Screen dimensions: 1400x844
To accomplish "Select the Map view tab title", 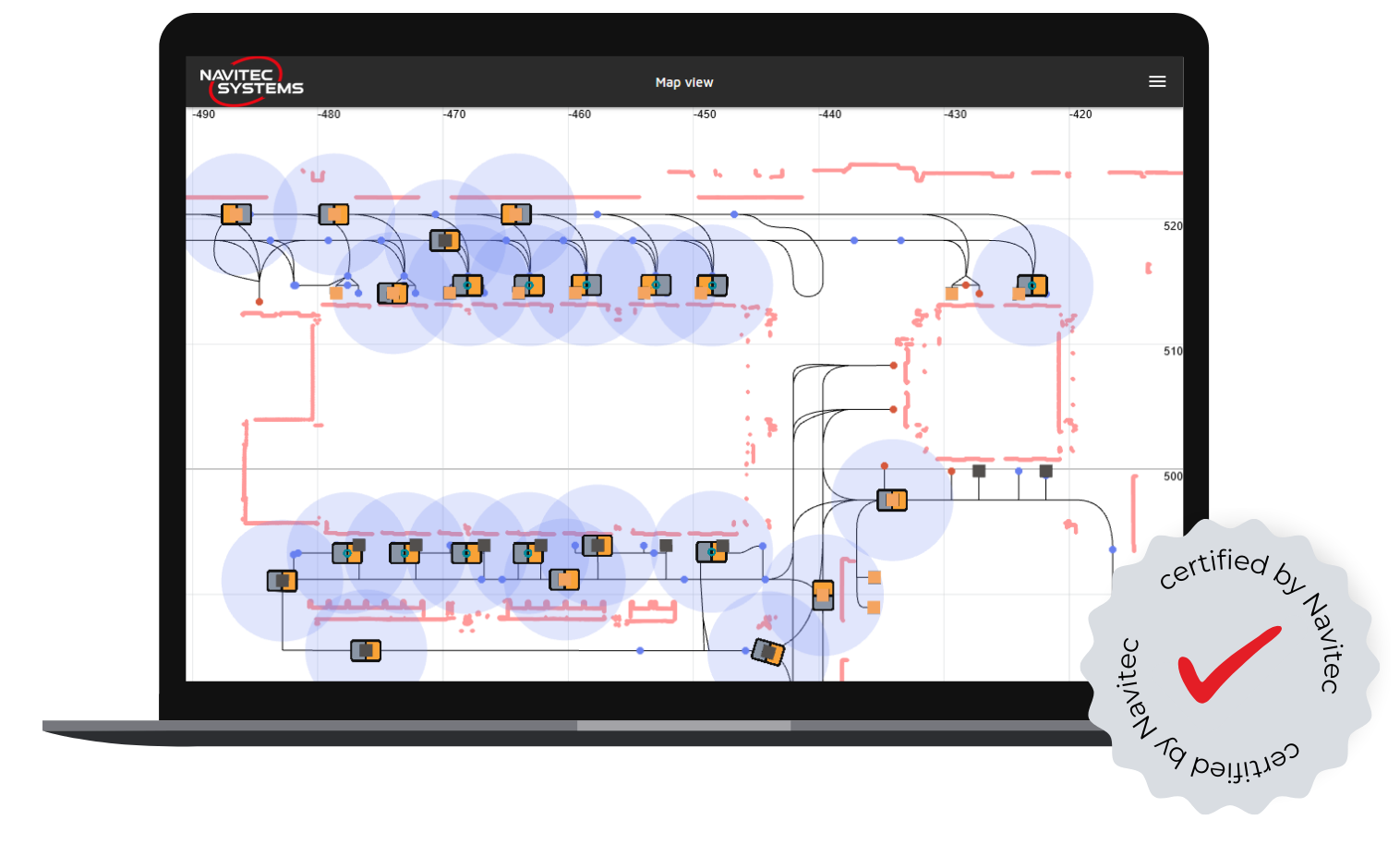I will coord(683,81).
